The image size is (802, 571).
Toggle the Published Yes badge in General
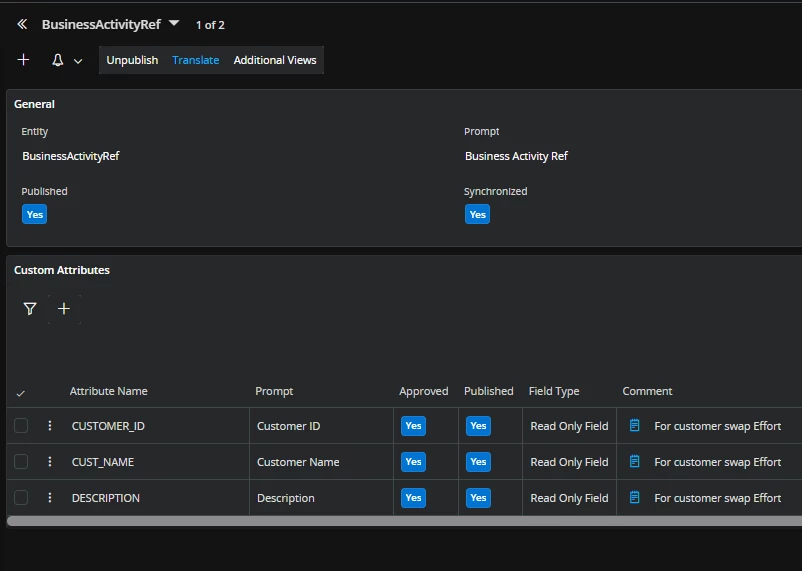click(35, 214)
